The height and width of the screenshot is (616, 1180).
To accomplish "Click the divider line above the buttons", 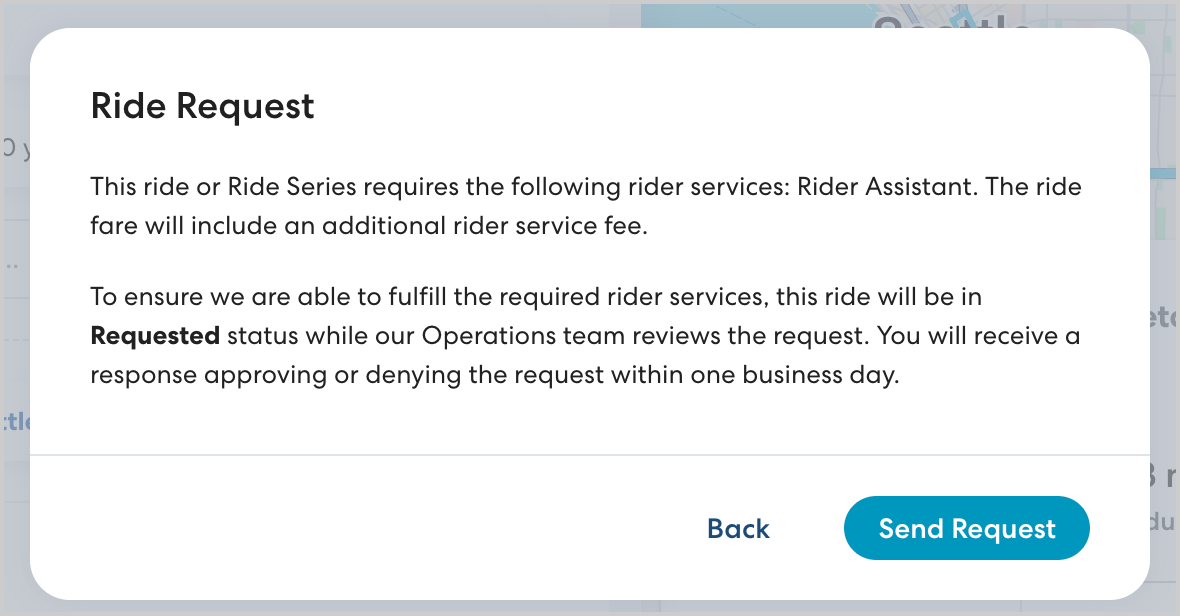I will (x=590, y=455).
